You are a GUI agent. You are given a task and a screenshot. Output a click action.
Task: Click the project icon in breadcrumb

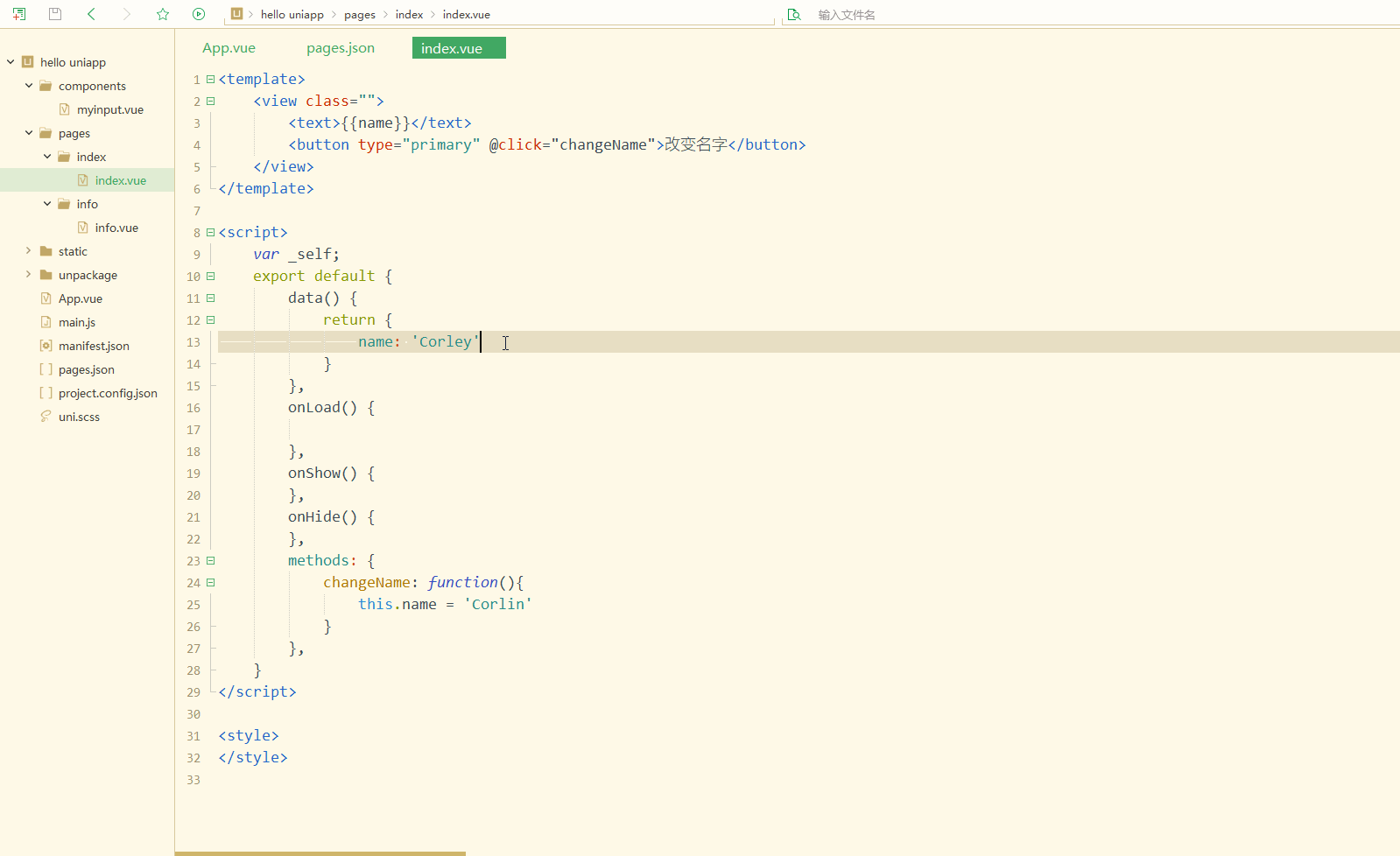click(236, 14)
